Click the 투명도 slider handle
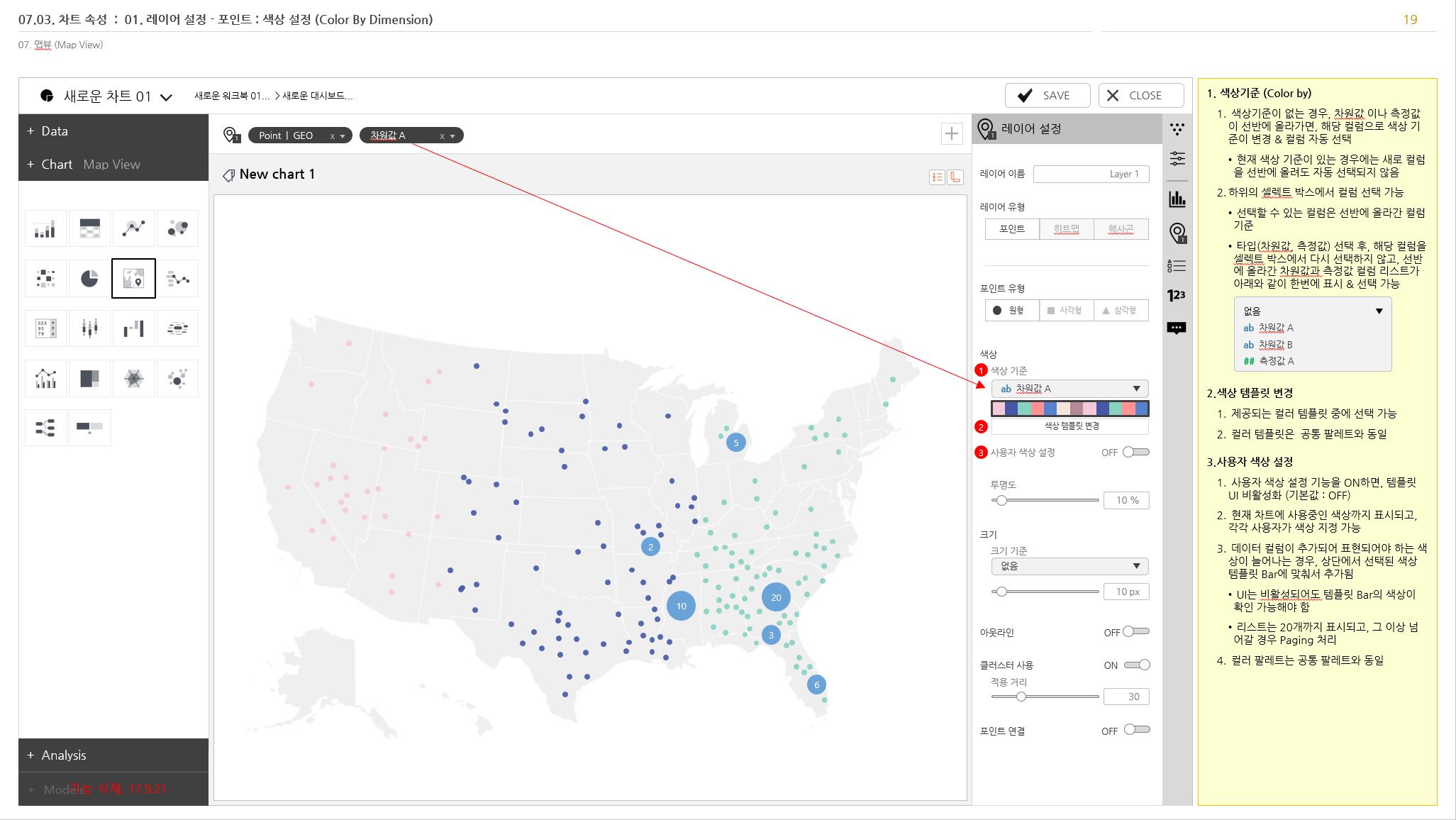 [1001, 500]
